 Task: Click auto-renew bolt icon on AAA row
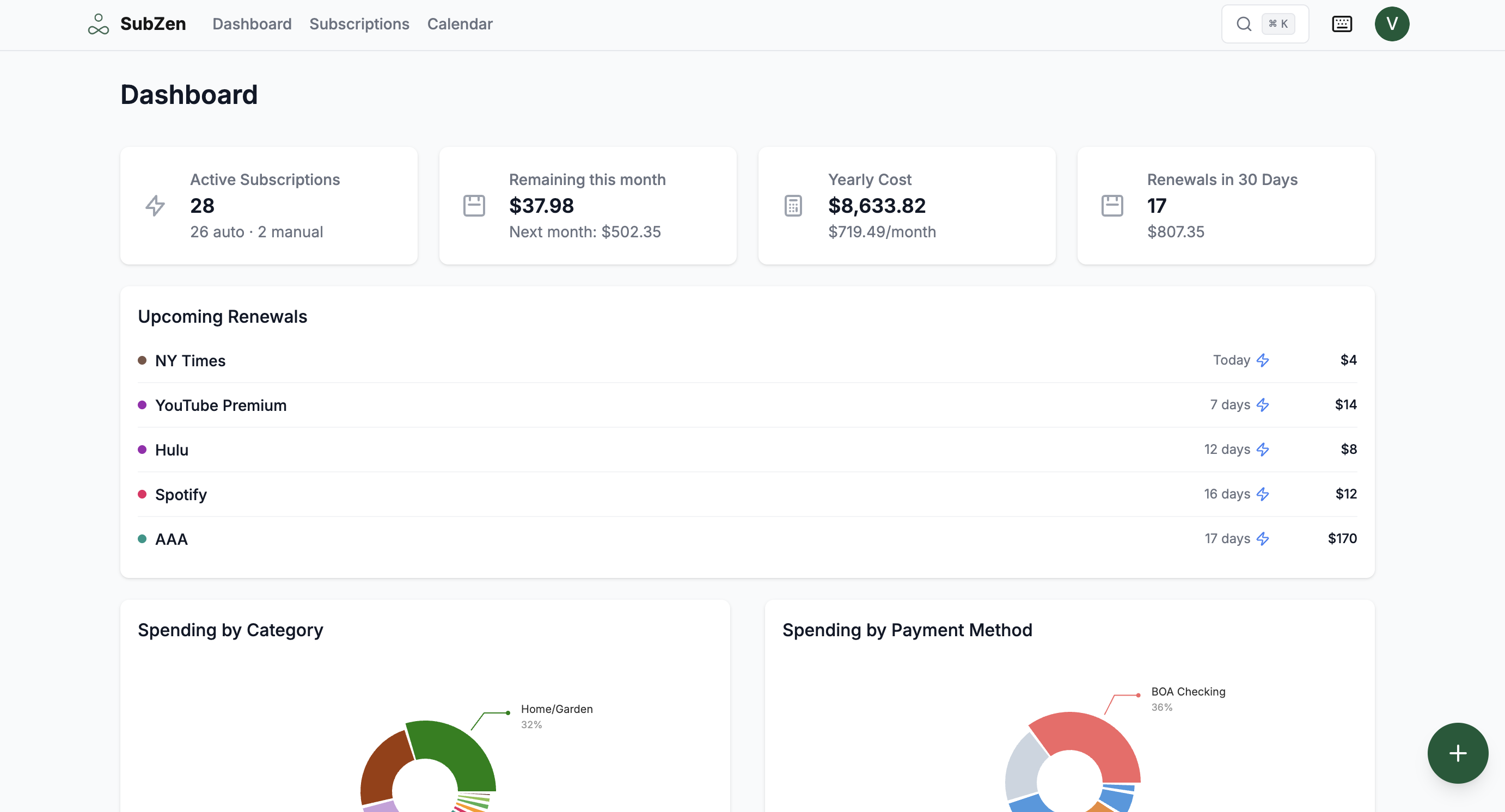point(1263,539)
